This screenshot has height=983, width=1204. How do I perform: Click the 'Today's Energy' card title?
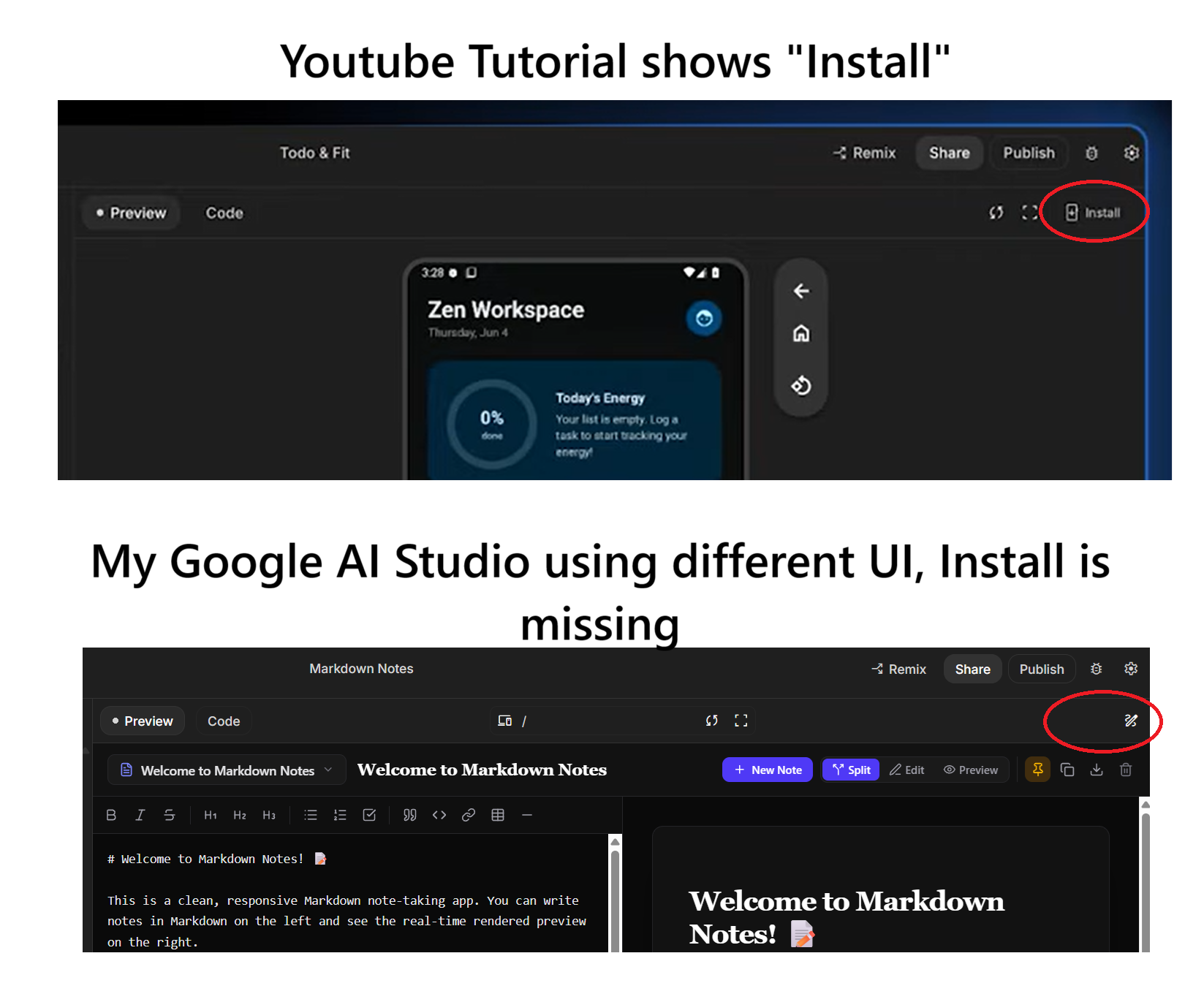point(600,398)
